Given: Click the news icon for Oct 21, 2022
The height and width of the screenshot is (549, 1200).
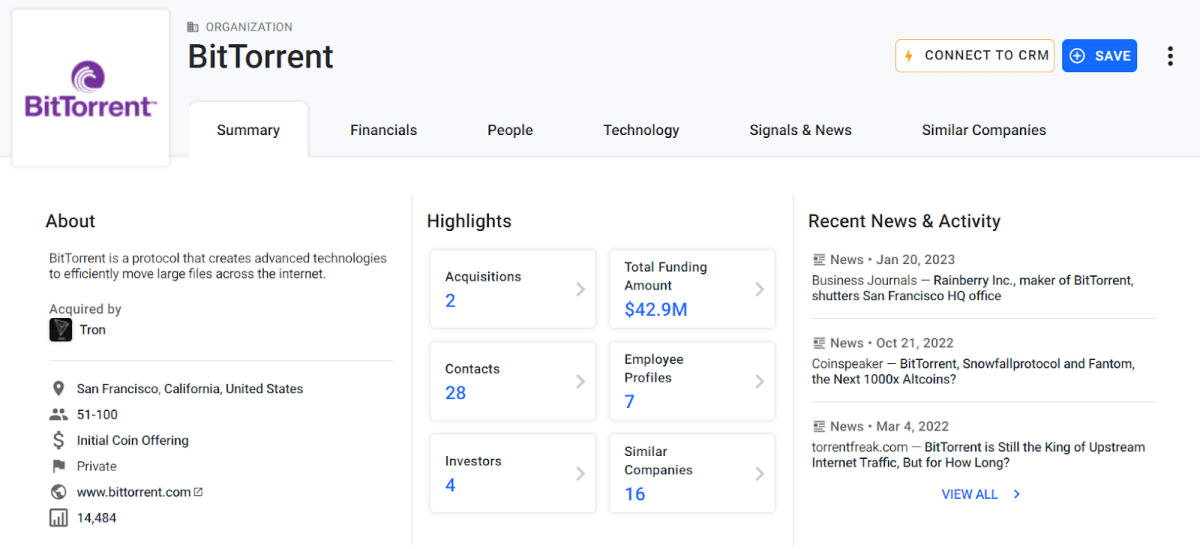Looking at the screenshot, I should (819, 343).
